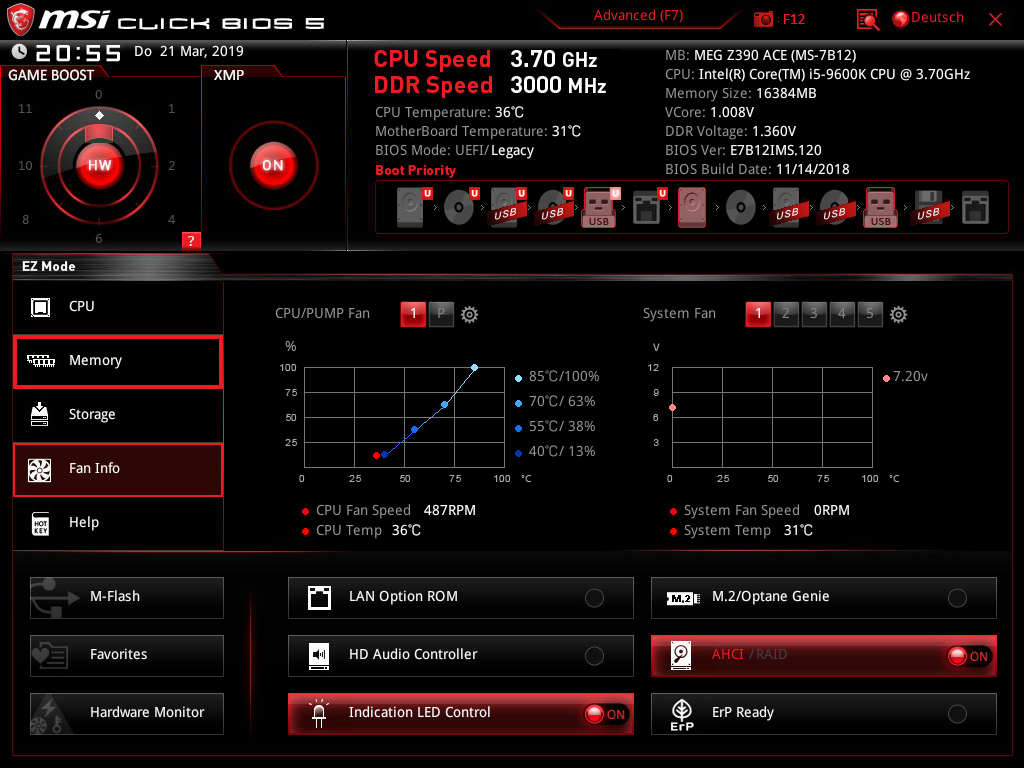1024x768 pixels.
Task: Select the UEFI USB CD boot device
Action: click(x=554, y=208)
